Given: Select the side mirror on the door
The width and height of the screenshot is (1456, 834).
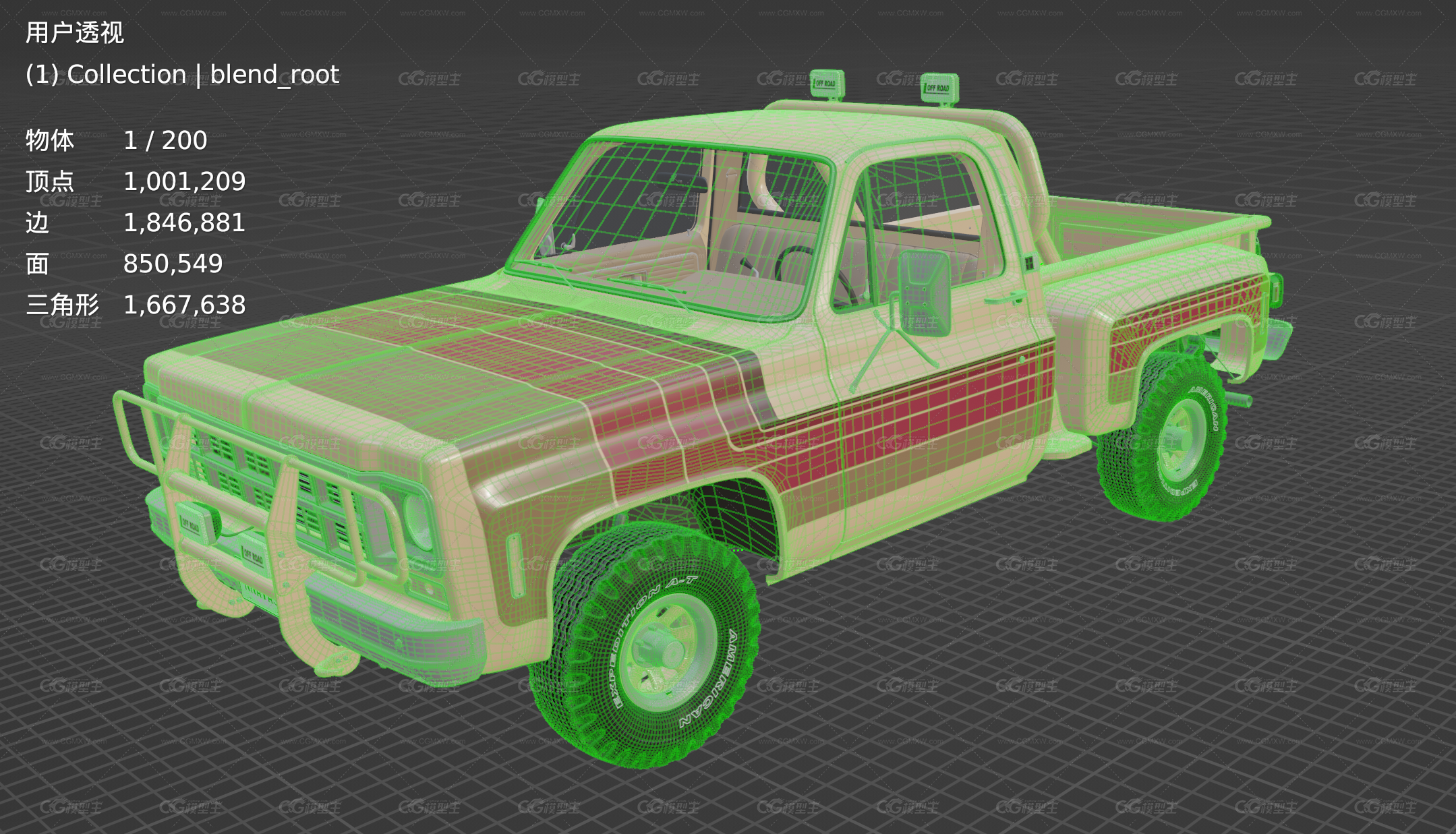Looking at the screenshot, I should click(923, 293).
